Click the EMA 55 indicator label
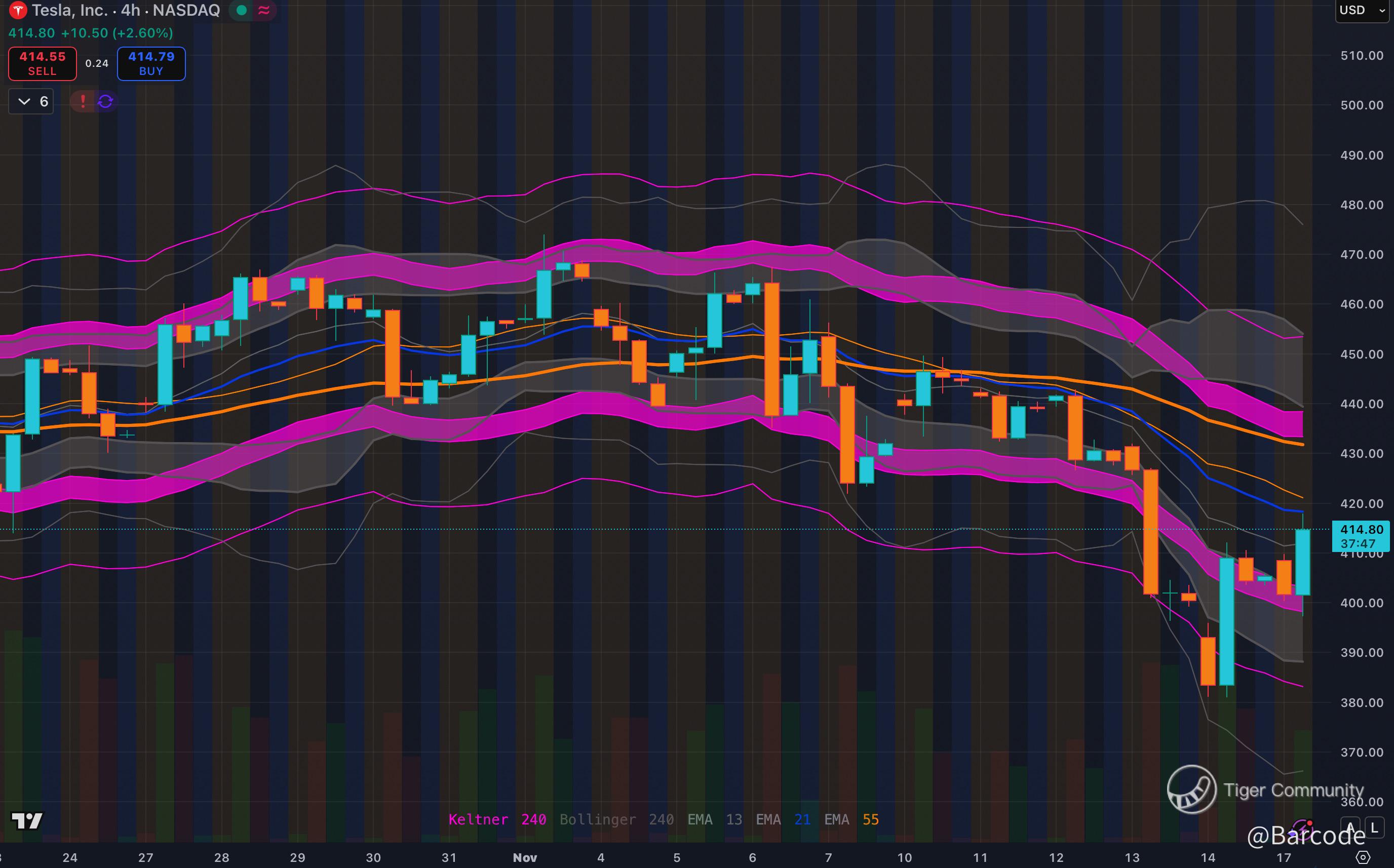 tap(851, 819)
